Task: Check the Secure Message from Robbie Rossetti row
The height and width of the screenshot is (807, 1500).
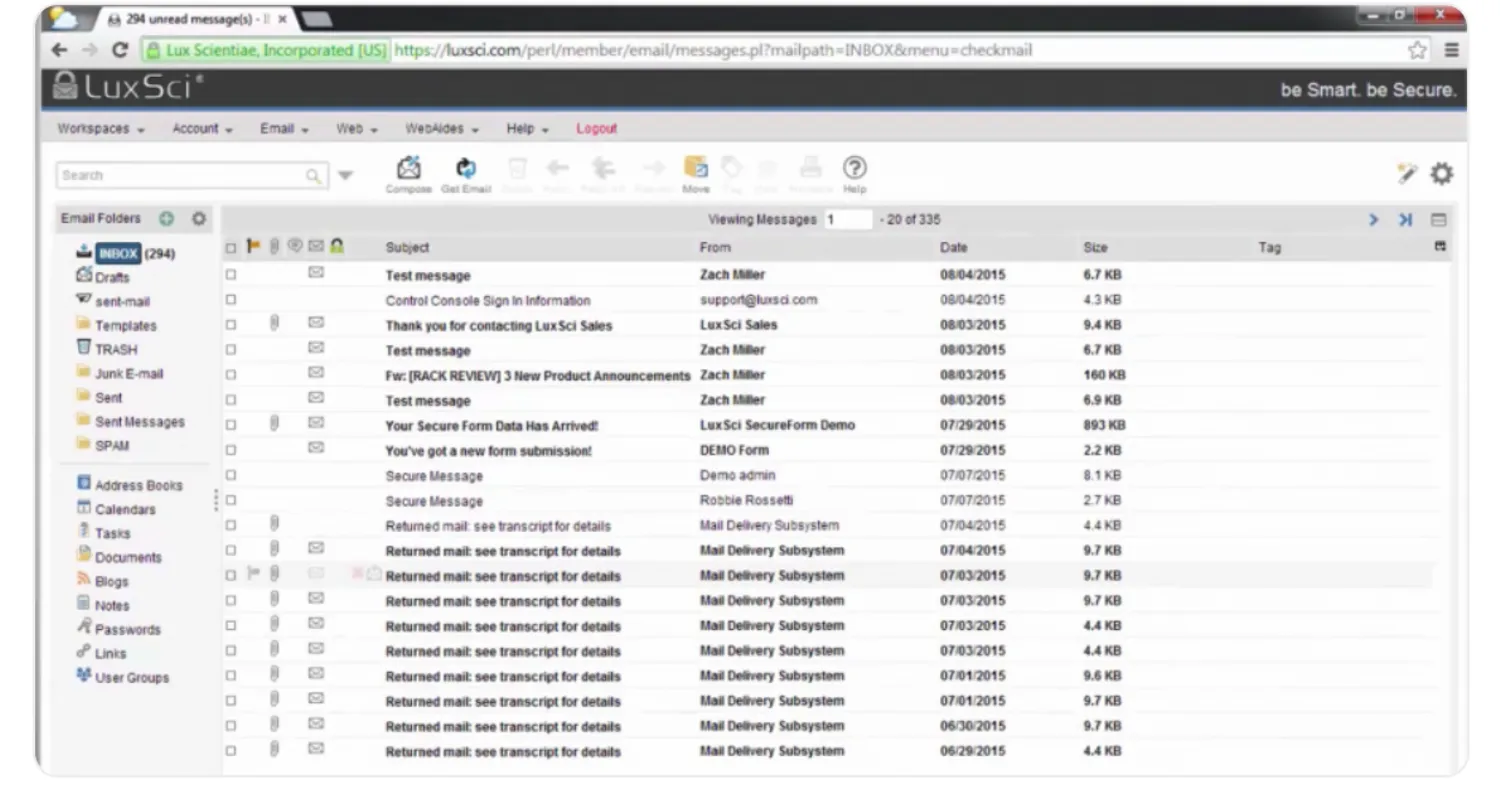Action: tap(231, 500)
